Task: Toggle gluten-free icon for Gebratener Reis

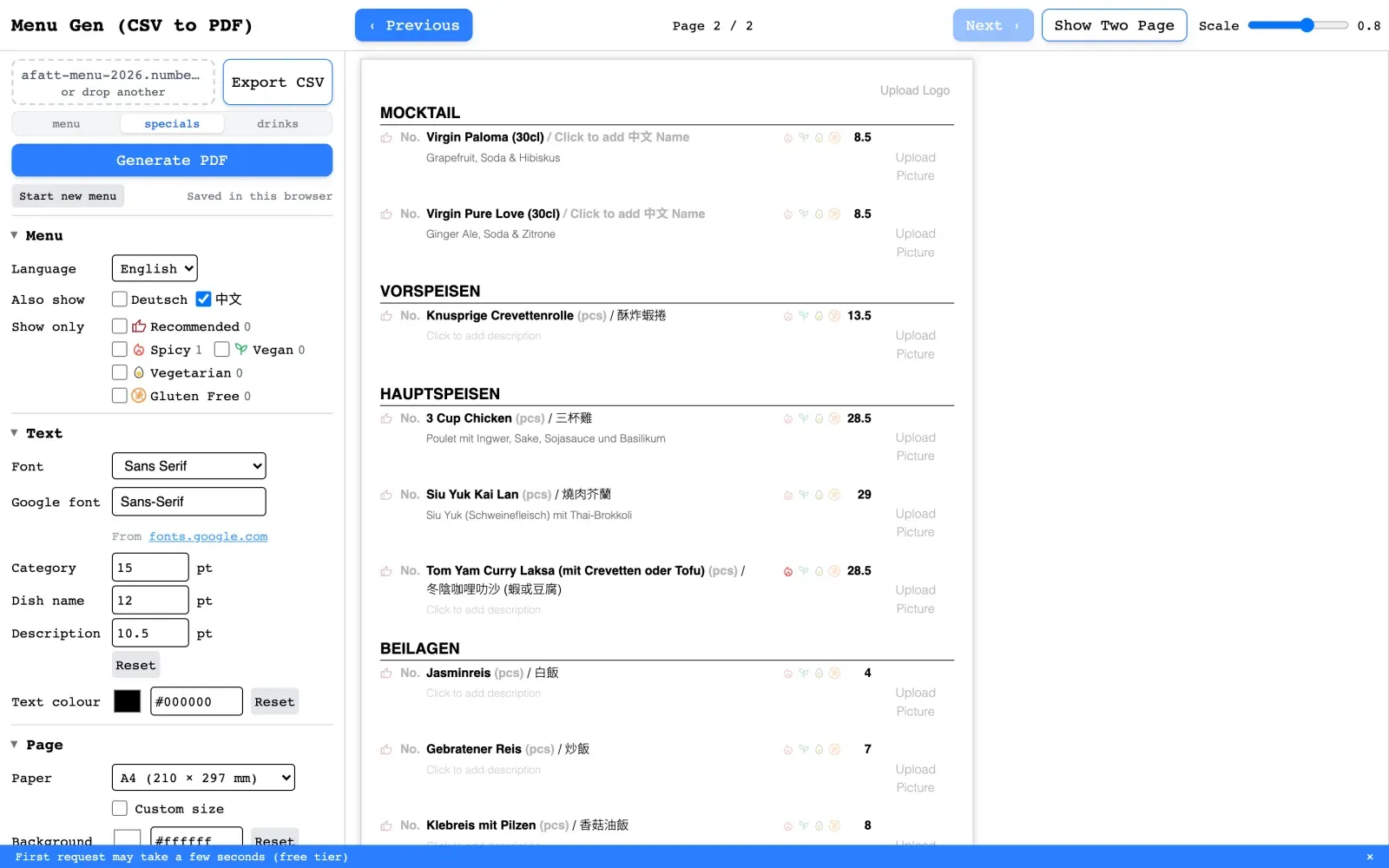Action: coord(834,749)
